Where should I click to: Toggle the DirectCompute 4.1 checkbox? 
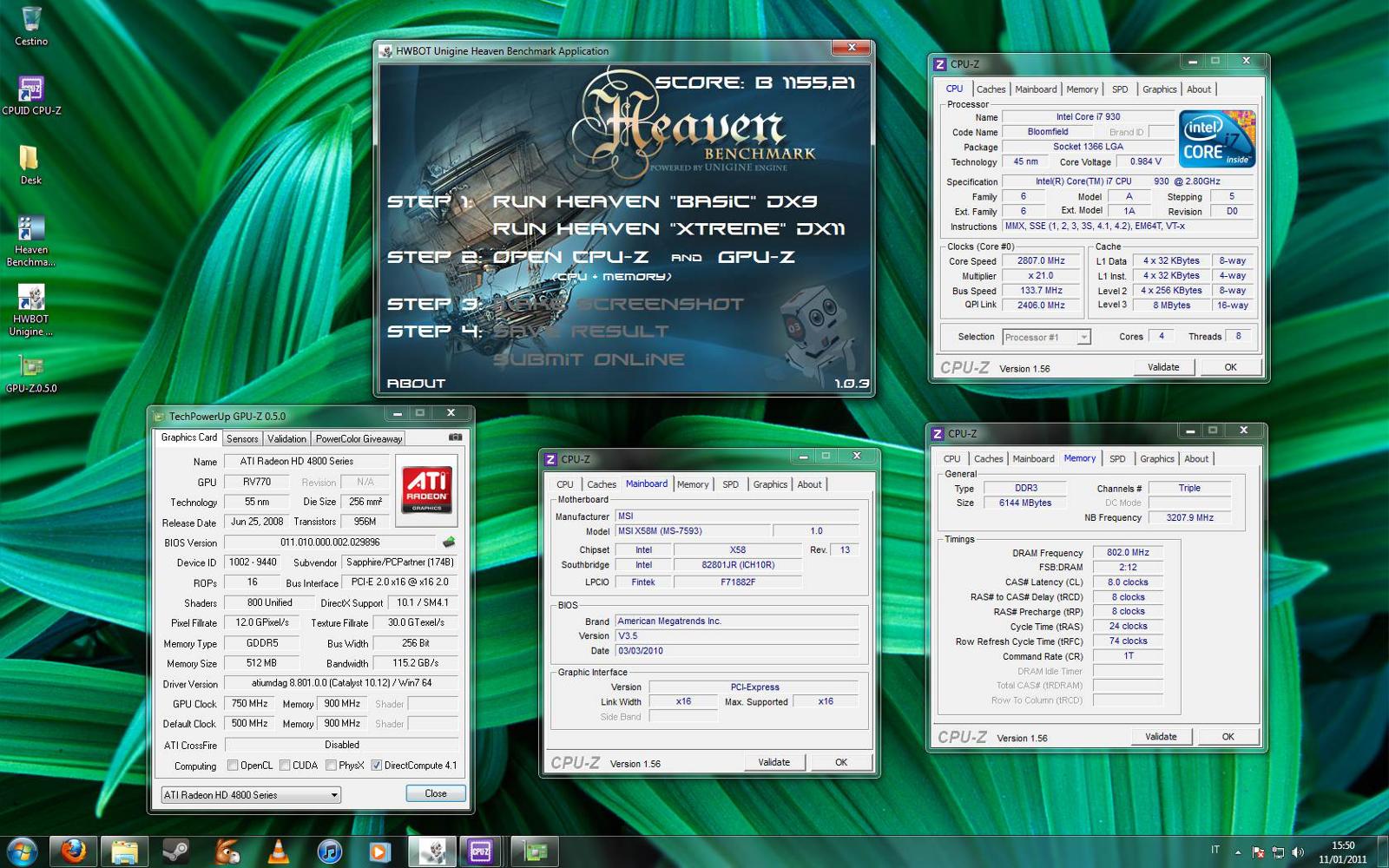pyautogui.click(x=376, y=766)
